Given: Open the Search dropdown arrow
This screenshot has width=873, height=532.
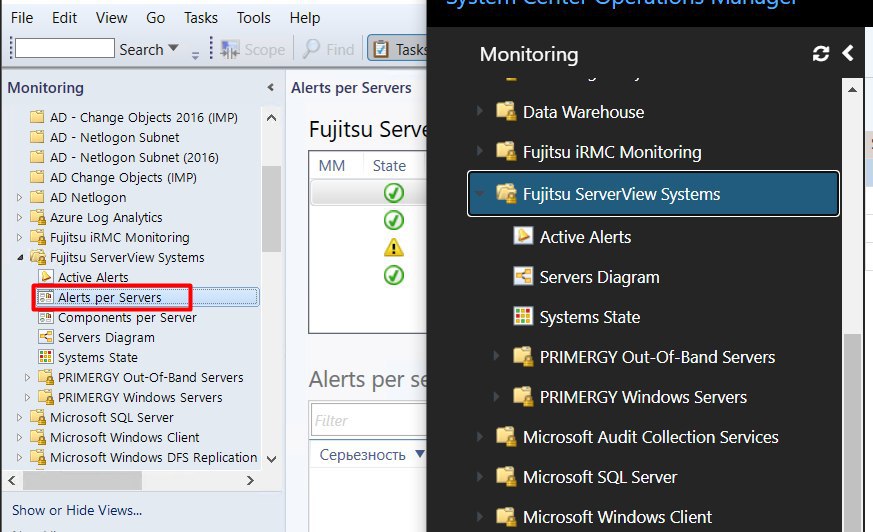Looking at the screenshot, I should pos(173,48).
